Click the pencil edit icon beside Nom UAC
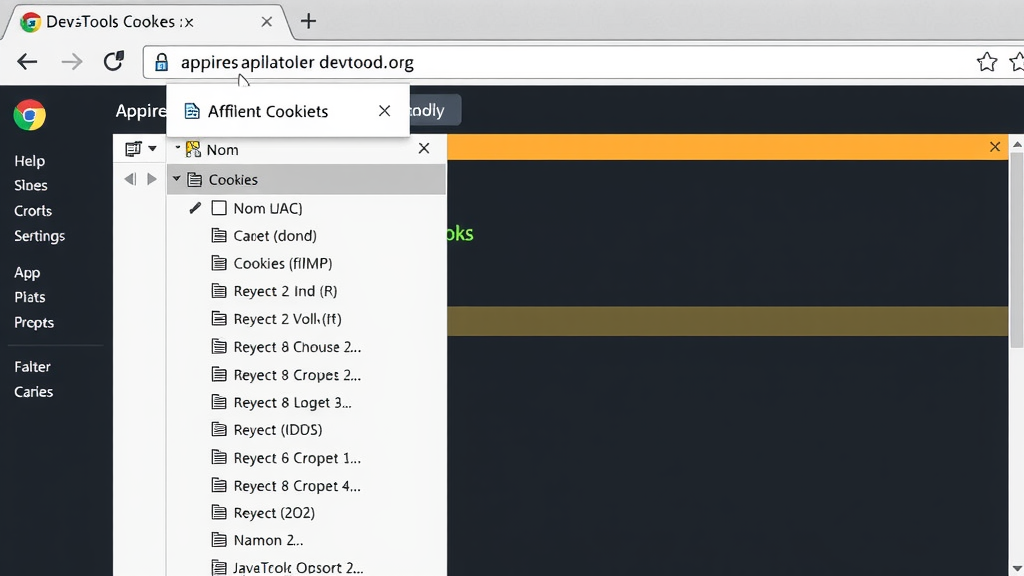 click(x=194, y=208)
